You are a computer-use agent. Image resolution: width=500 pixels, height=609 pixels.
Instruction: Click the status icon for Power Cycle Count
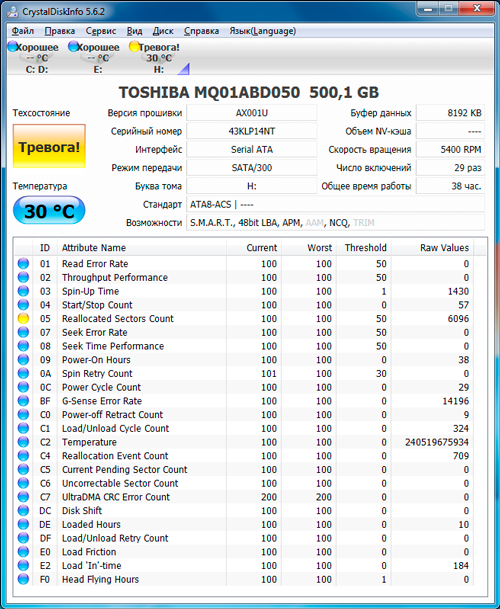[x=23, y=387]
